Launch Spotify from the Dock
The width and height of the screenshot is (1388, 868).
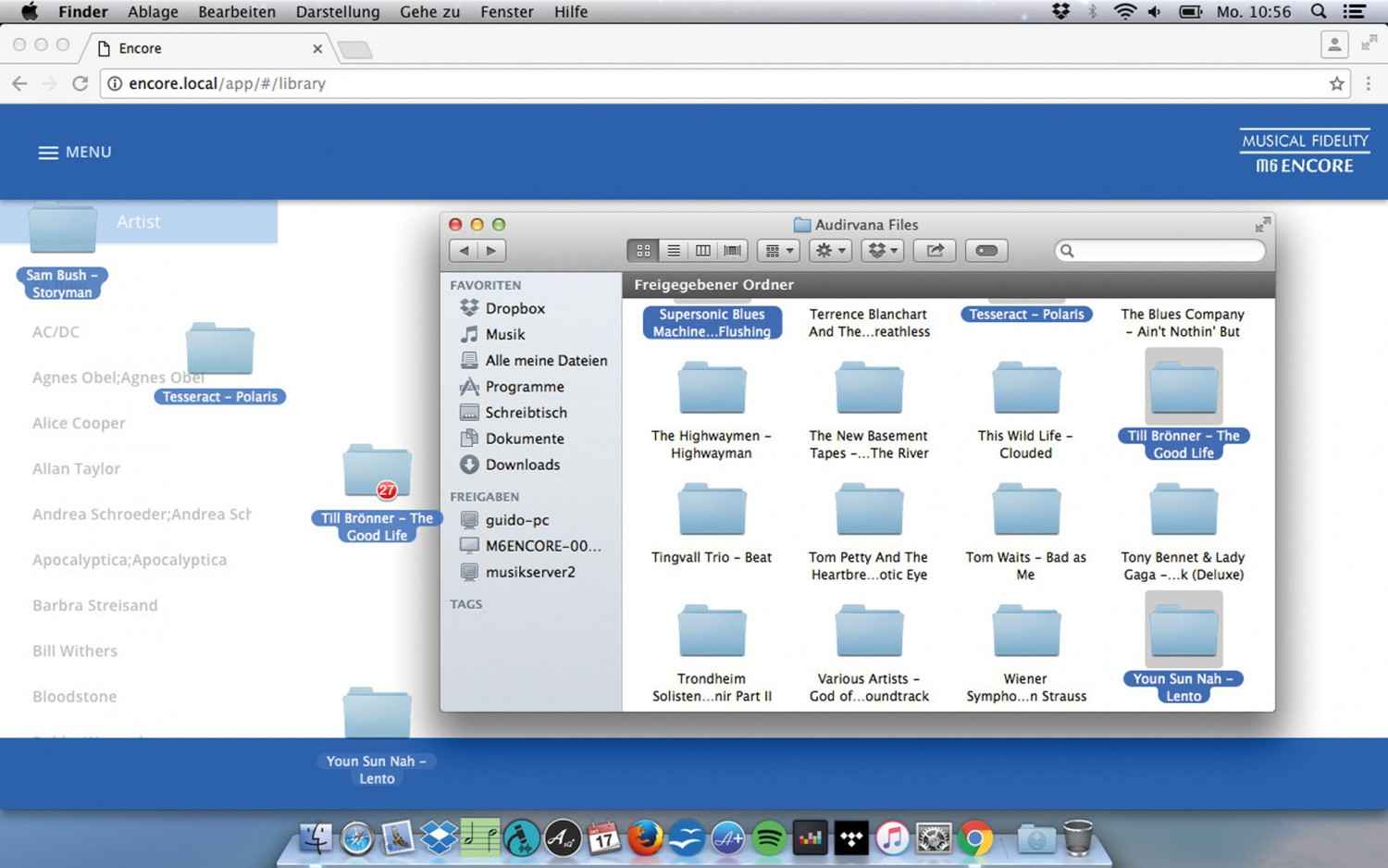[x=769, y=838]
